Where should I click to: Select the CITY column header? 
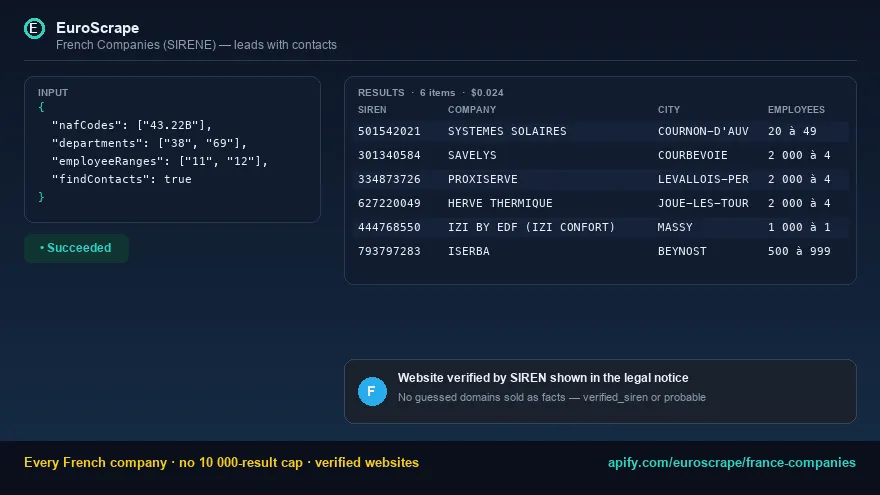[x=668, y=109]
